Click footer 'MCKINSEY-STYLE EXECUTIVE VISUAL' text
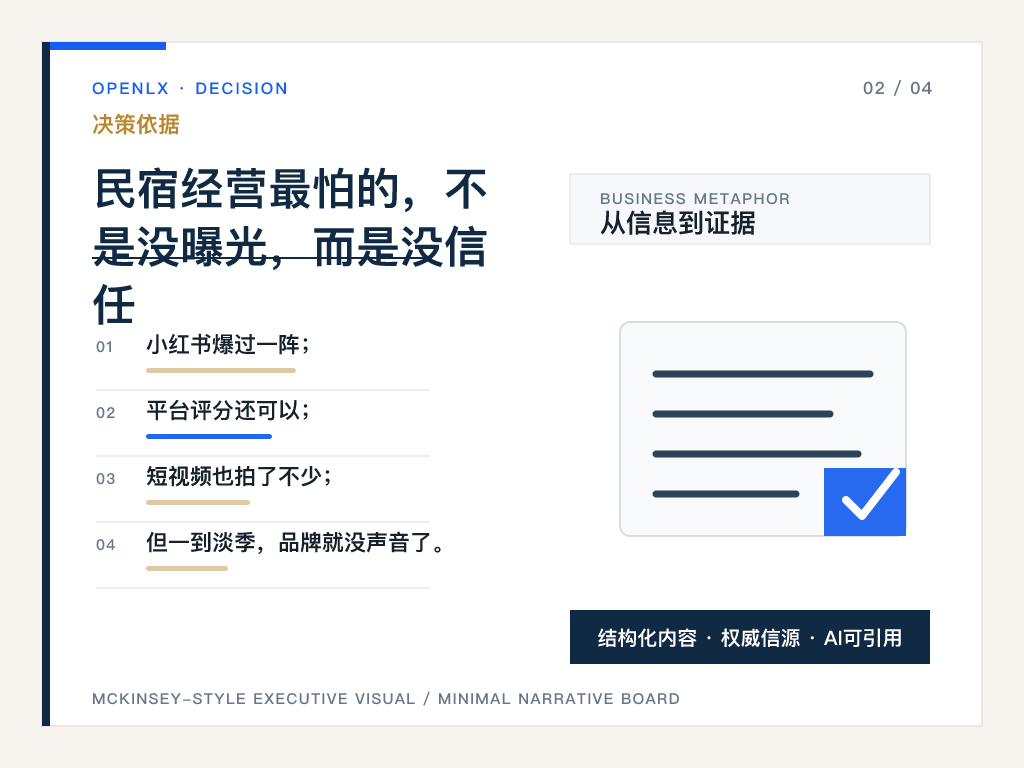Image resolution: width=1024 pixels, height=768 pixels. (x=253, y=699)
